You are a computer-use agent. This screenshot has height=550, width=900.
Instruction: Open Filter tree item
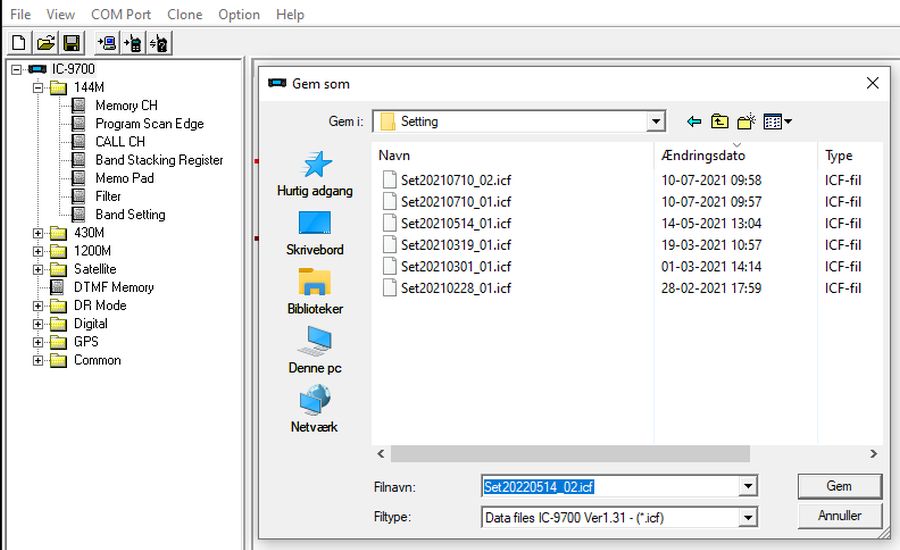click(108, 196)
